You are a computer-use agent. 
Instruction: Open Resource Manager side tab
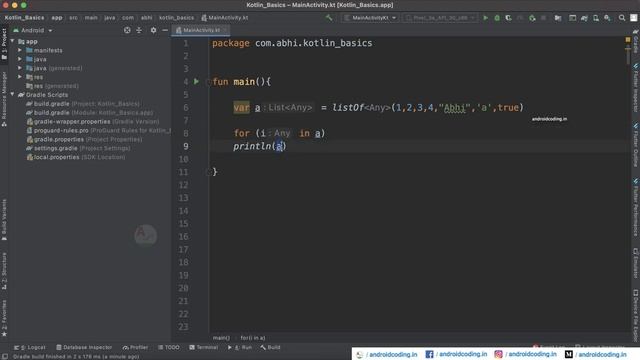coord(4,99)
